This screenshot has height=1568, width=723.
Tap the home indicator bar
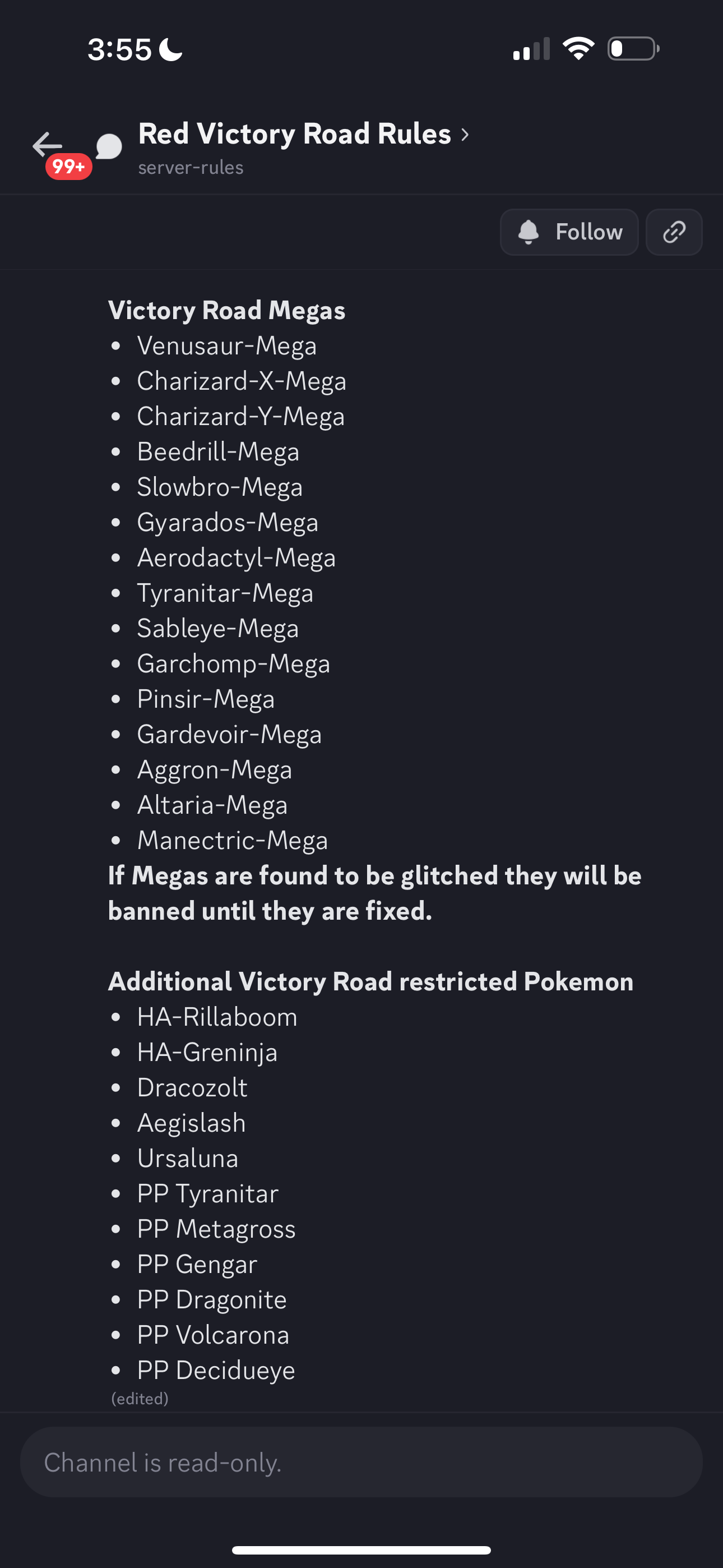point(361,1551)
